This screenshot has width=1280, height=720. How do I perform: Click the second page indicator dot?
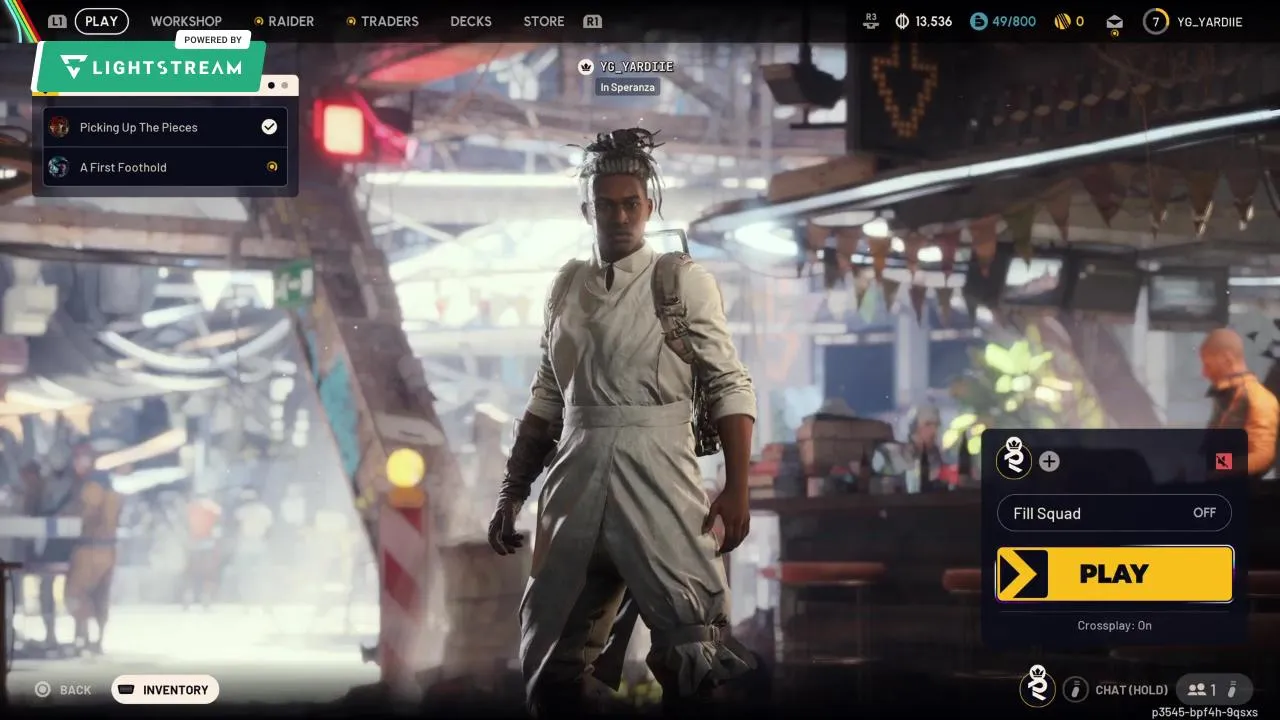click(284, 85)
